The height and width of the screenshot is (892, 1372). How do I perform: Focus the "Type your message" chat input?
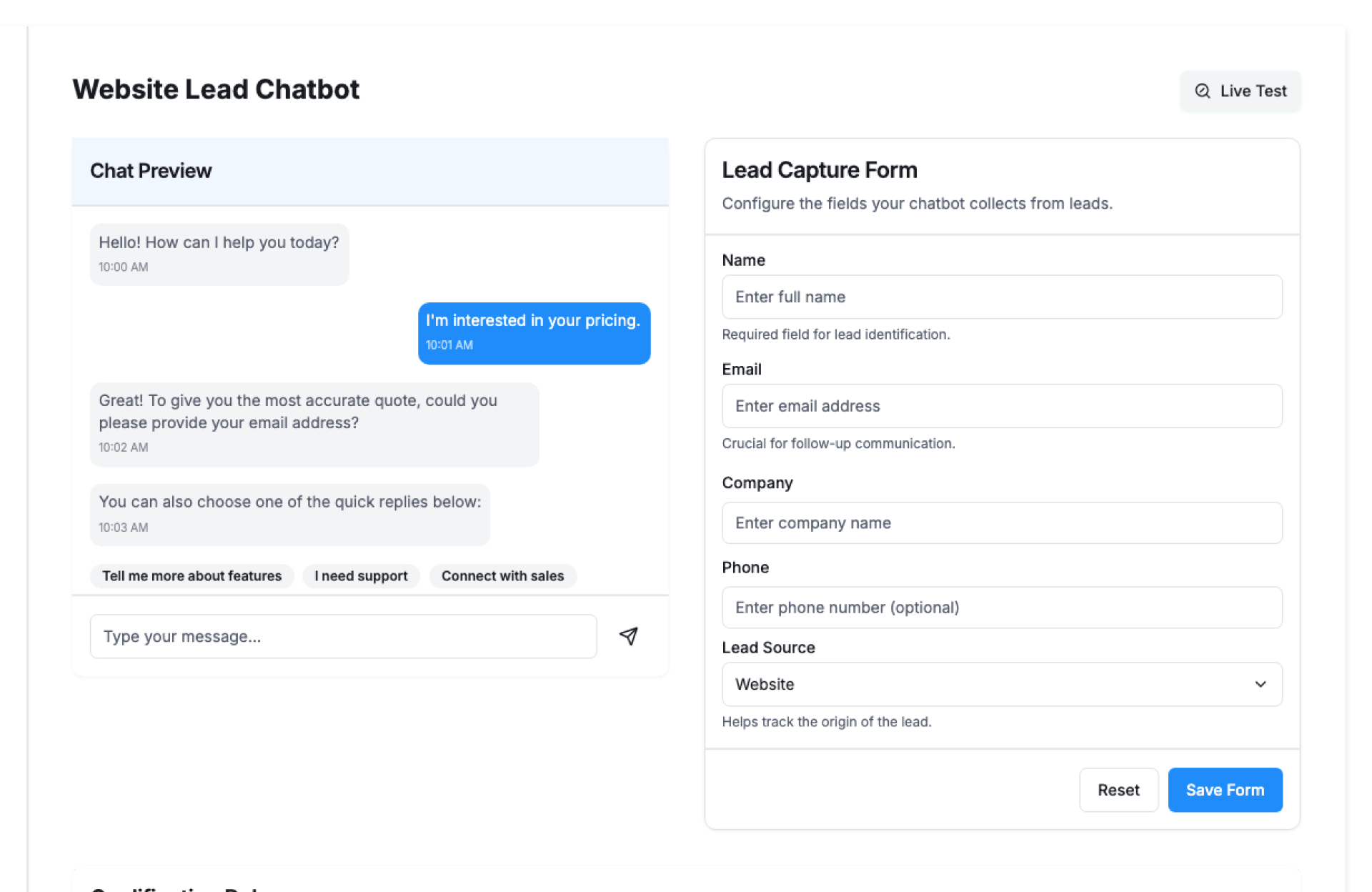343,636
